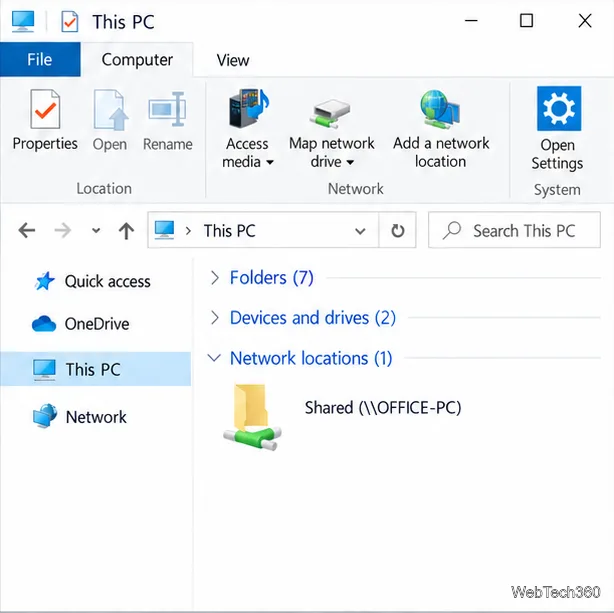
Task: Click the Rename ribbon icon
Action: [167, 109]
